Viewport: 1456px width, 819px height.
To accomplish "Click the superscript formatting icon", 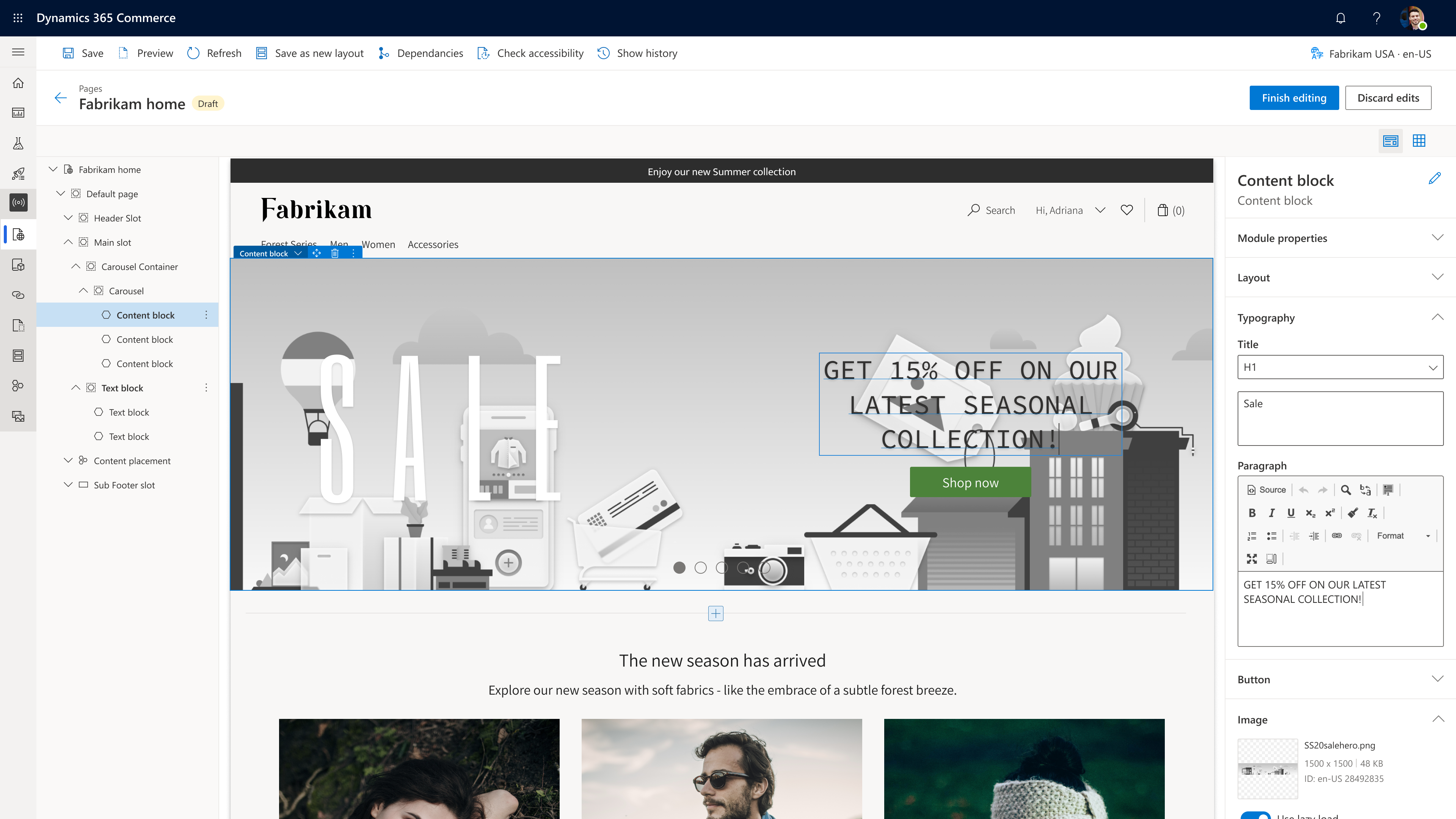I will [1331, 512].
